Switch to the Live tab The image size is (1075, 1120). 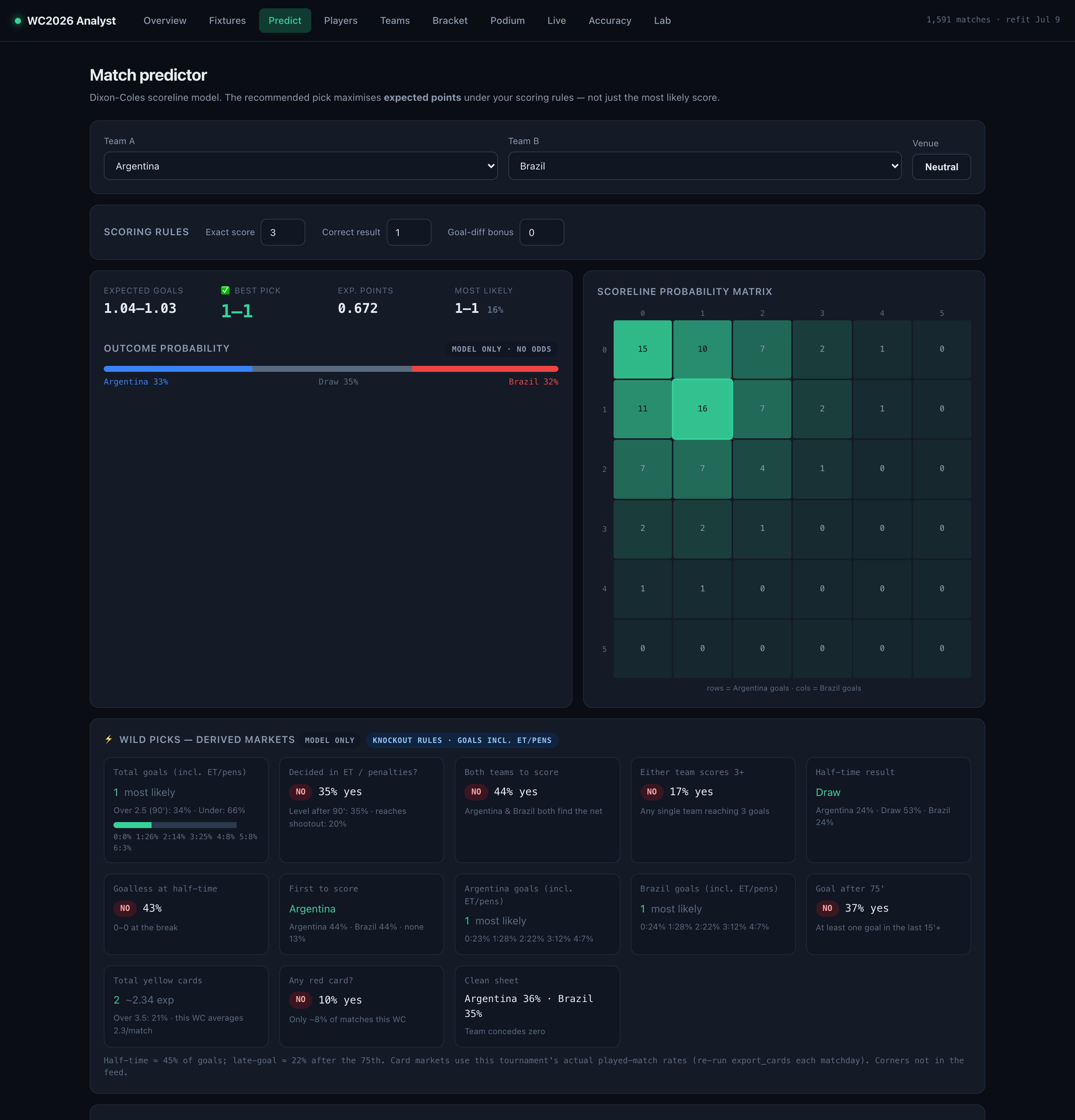tap(556, 21)
